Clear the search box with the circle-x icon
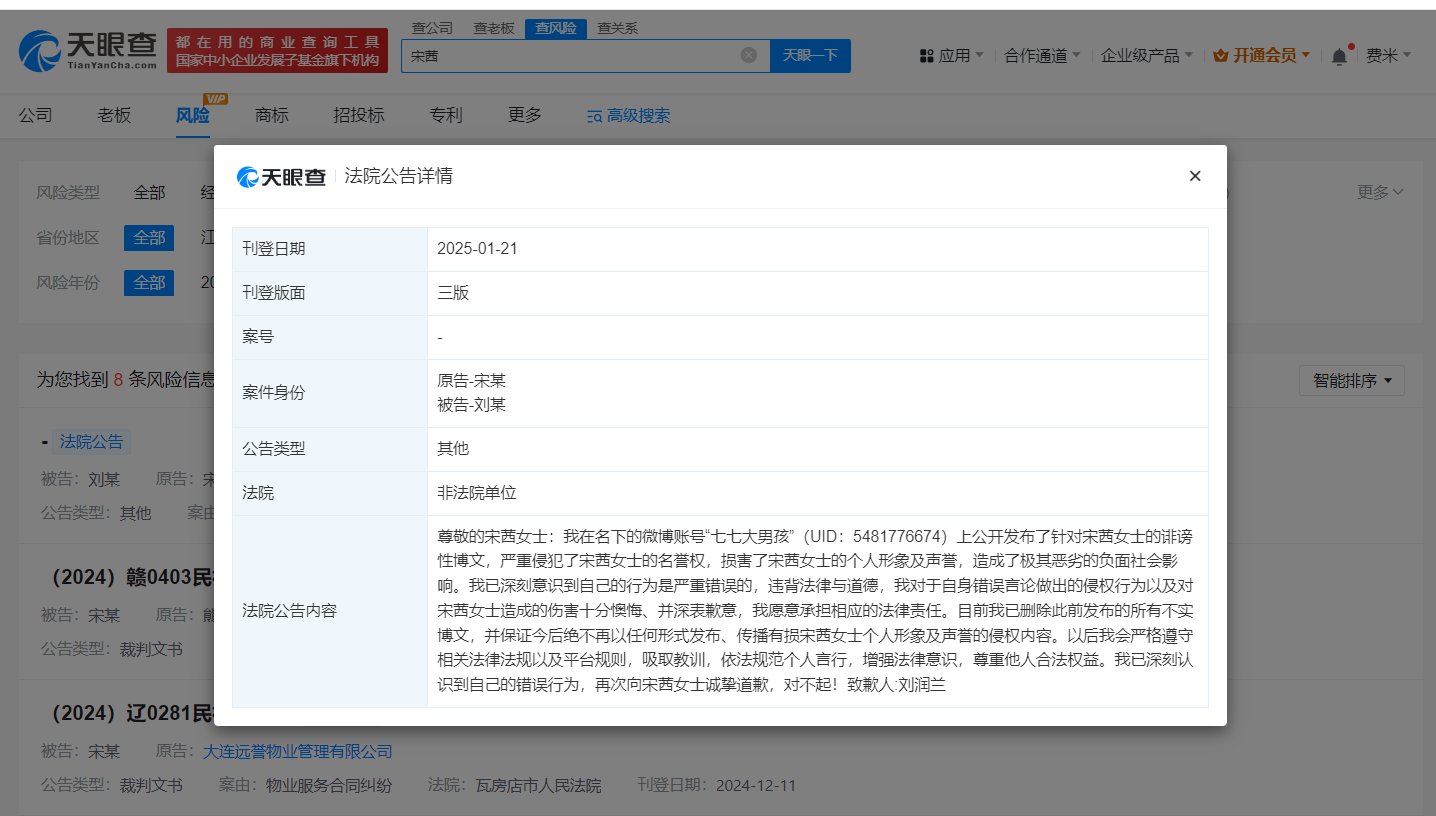This screenshot has height=816, width=1436. point(750,55)
